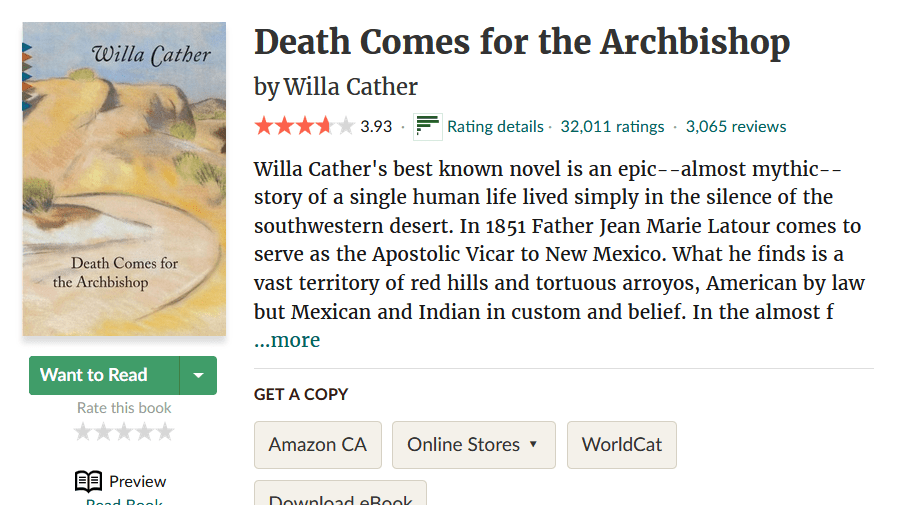Click the open book Preview icon
This screenshot has height=505, width=897.
88,481
